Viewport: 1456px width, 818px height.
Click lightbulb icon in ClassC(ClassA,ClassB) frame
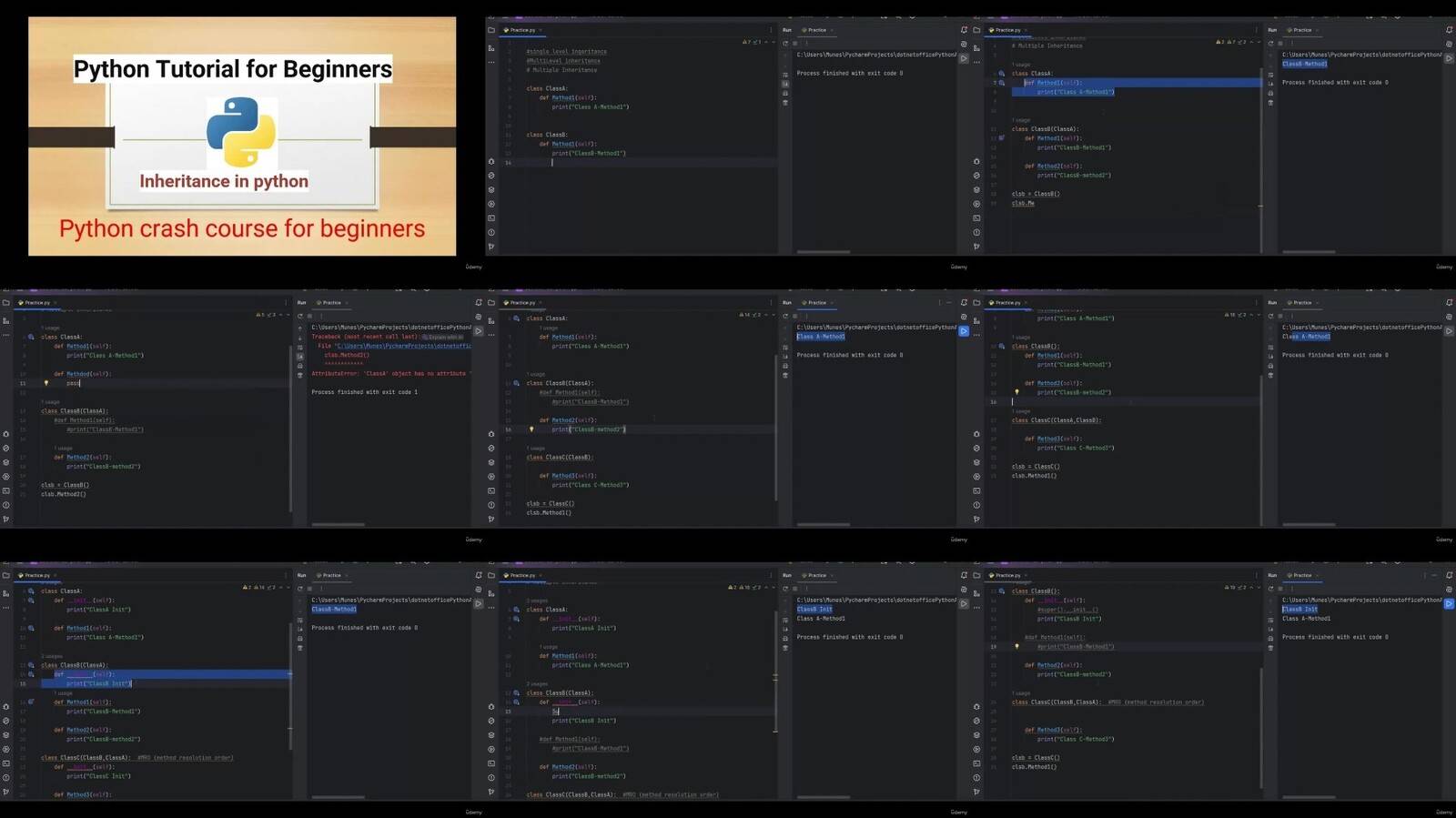1016,392
